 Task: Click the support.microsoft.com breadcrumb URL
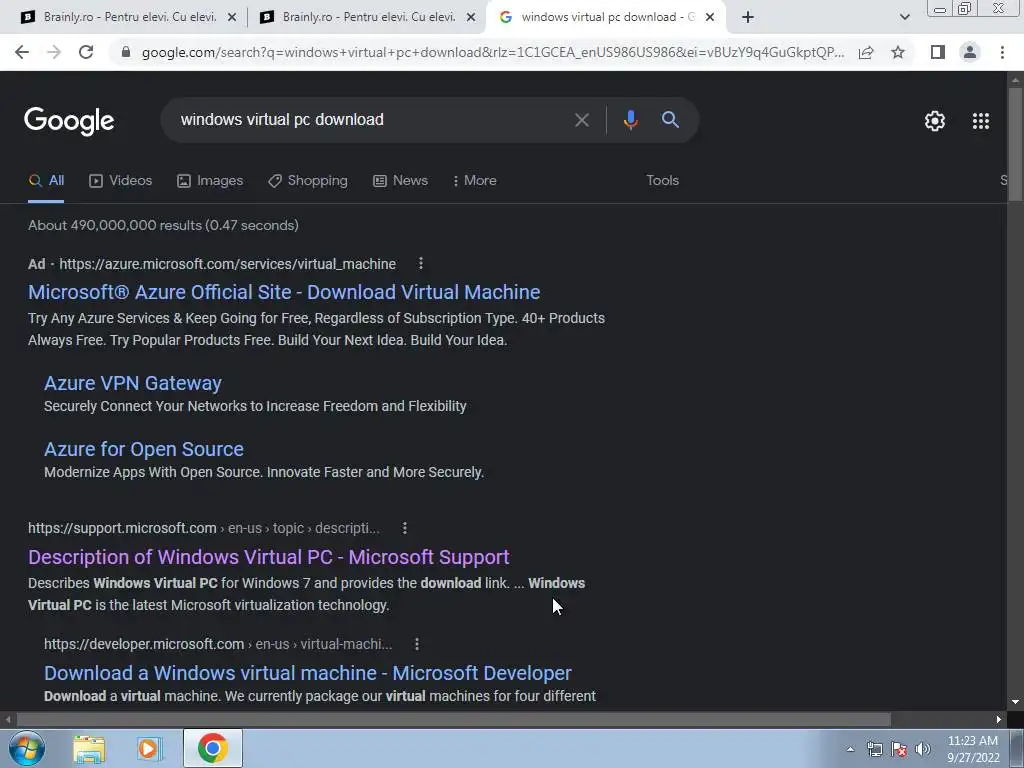(204, 528)
